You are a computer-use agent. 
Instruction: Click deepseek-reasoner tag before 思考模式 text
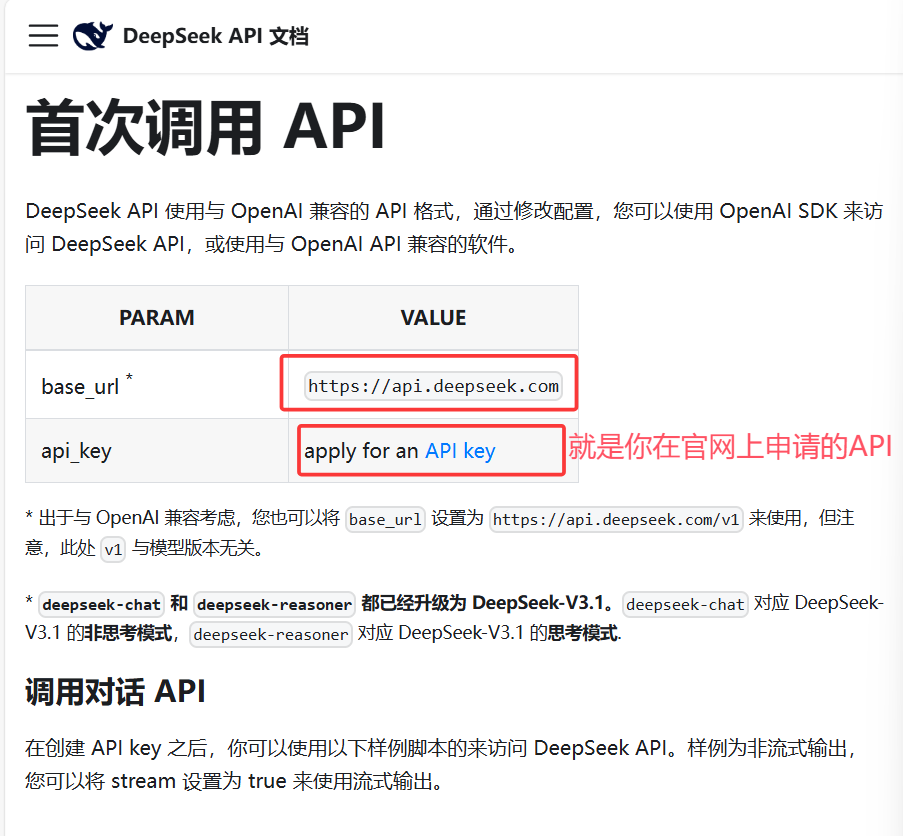point(271,634)
